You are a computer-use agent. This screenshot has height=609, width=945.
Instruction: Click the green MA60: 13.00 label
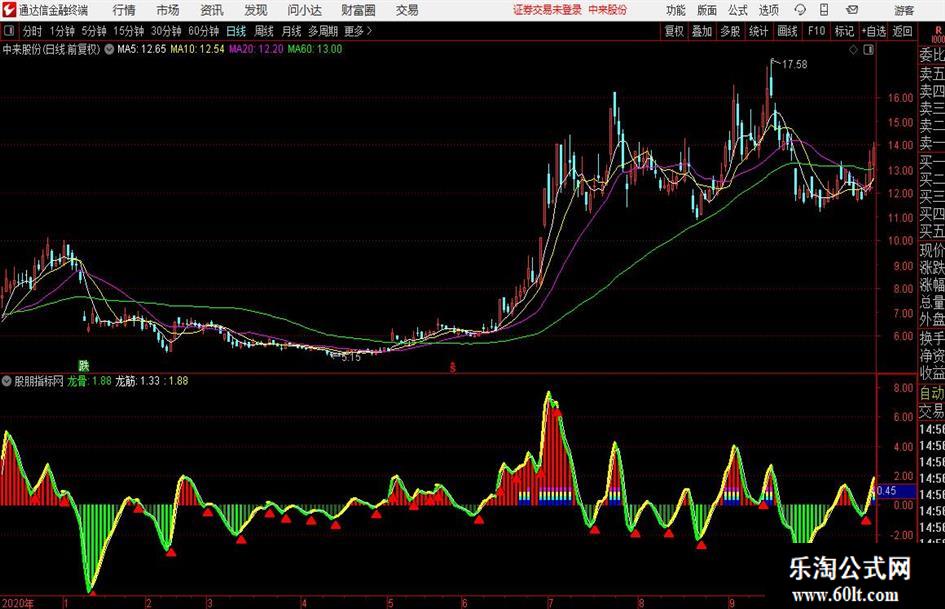tap(315, 49)
